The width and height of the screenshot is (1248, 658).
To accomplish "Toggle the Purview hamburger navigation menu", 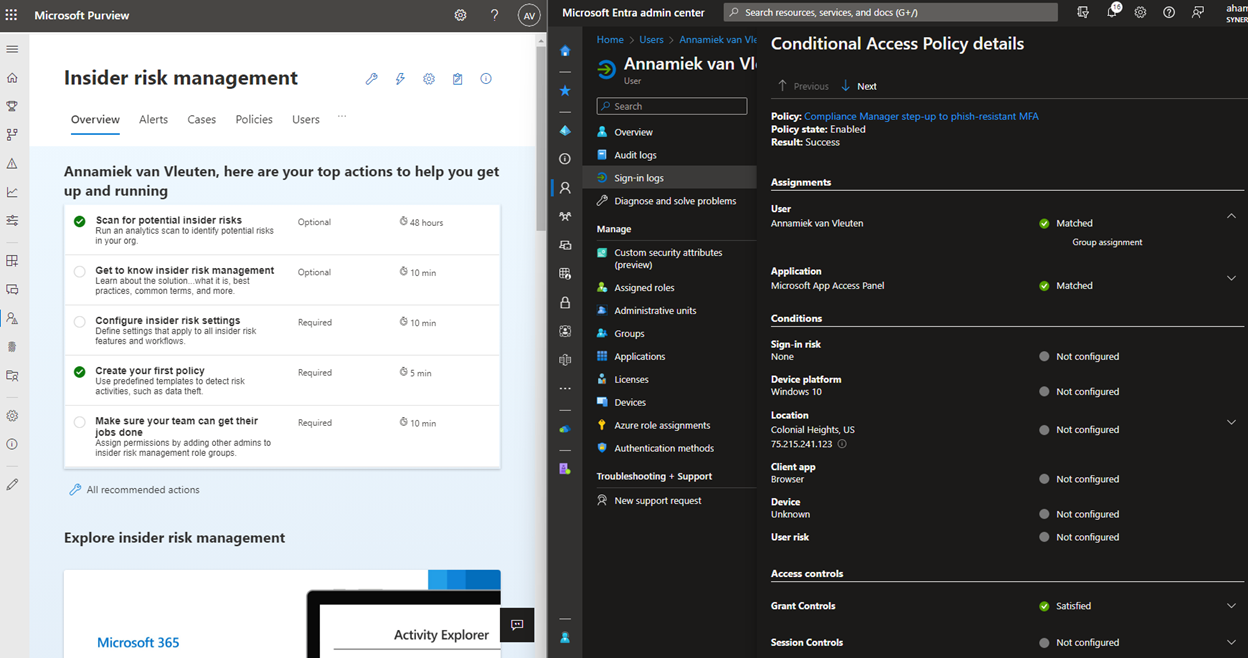I will click(12, 49).
